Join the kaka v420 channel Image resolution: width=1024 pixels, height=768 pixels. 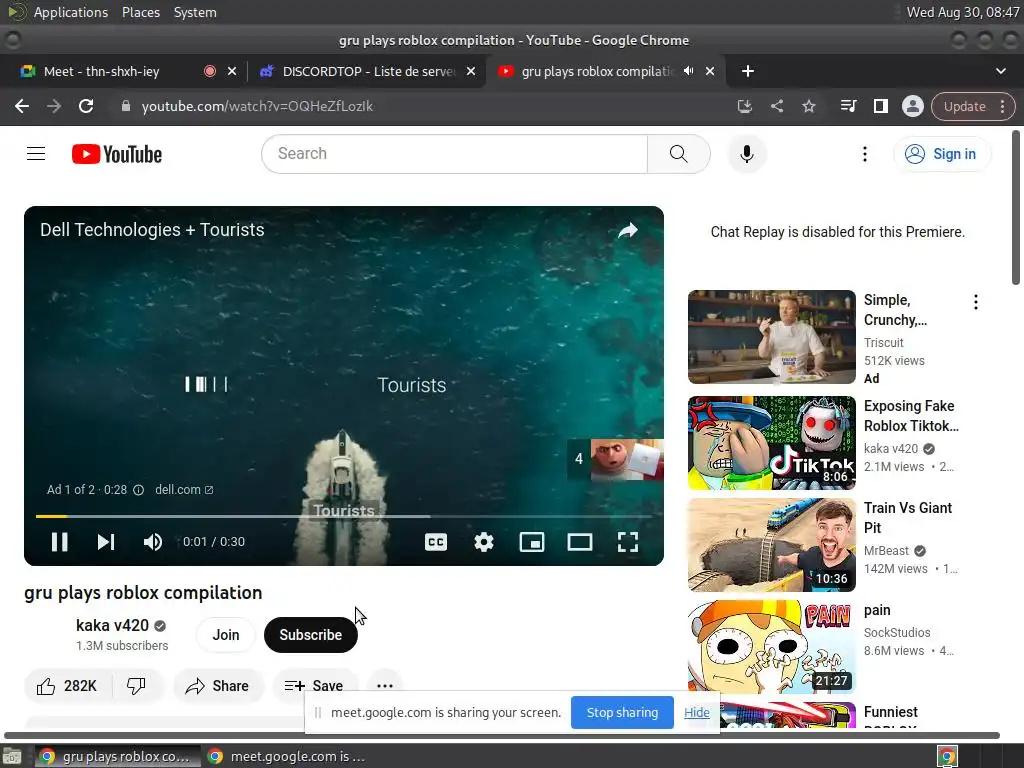pyautogui.click(x=226, y=635)
